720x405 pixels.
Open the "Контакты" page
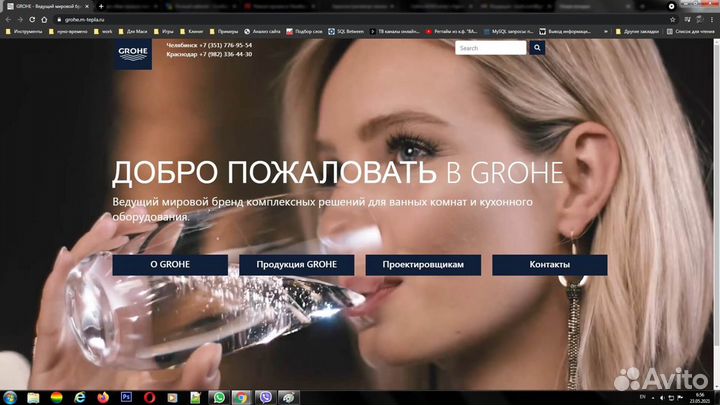(550, 265)
